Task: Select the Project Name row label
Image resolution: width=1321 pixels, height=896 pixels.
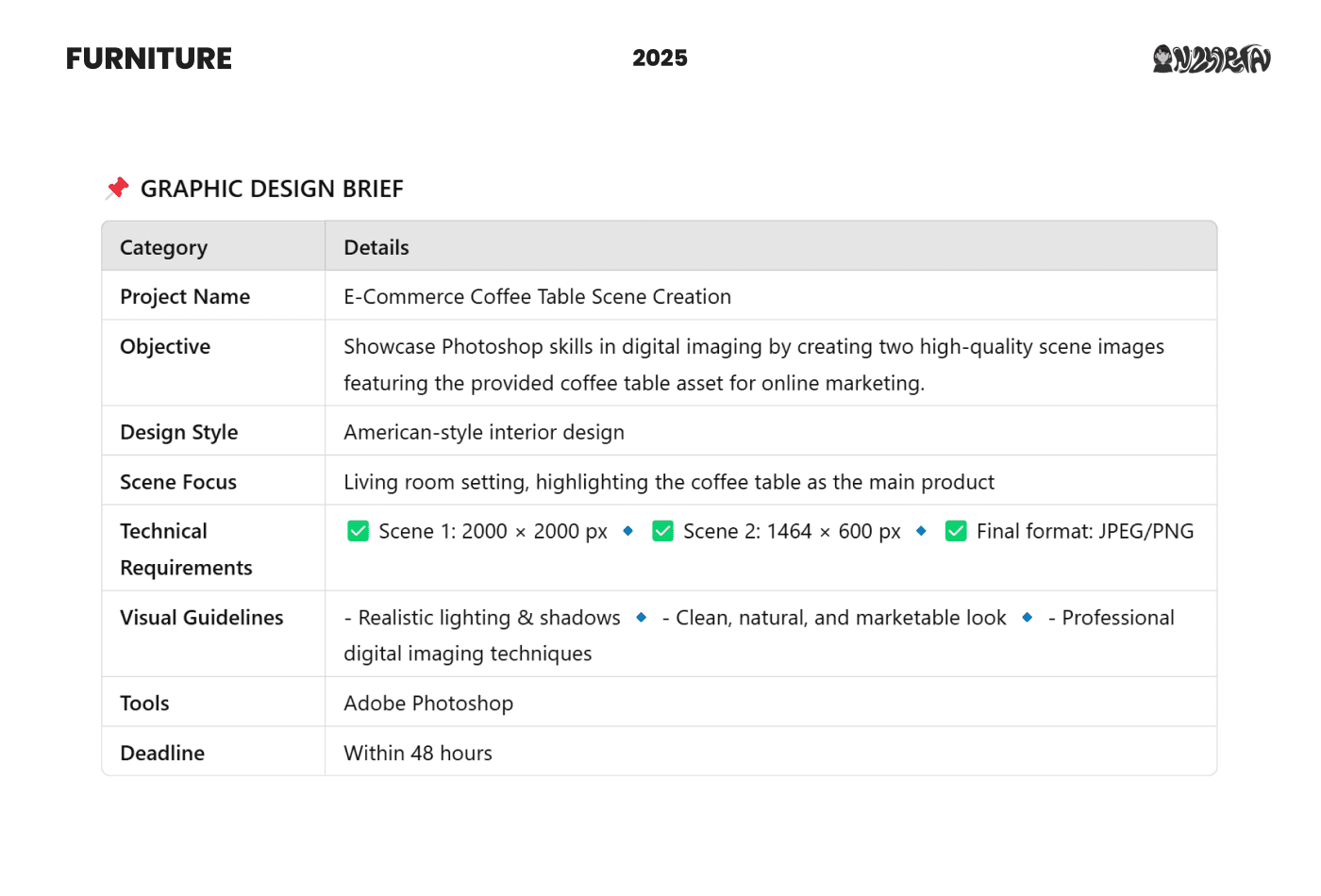Action: [x=185, y=296]
